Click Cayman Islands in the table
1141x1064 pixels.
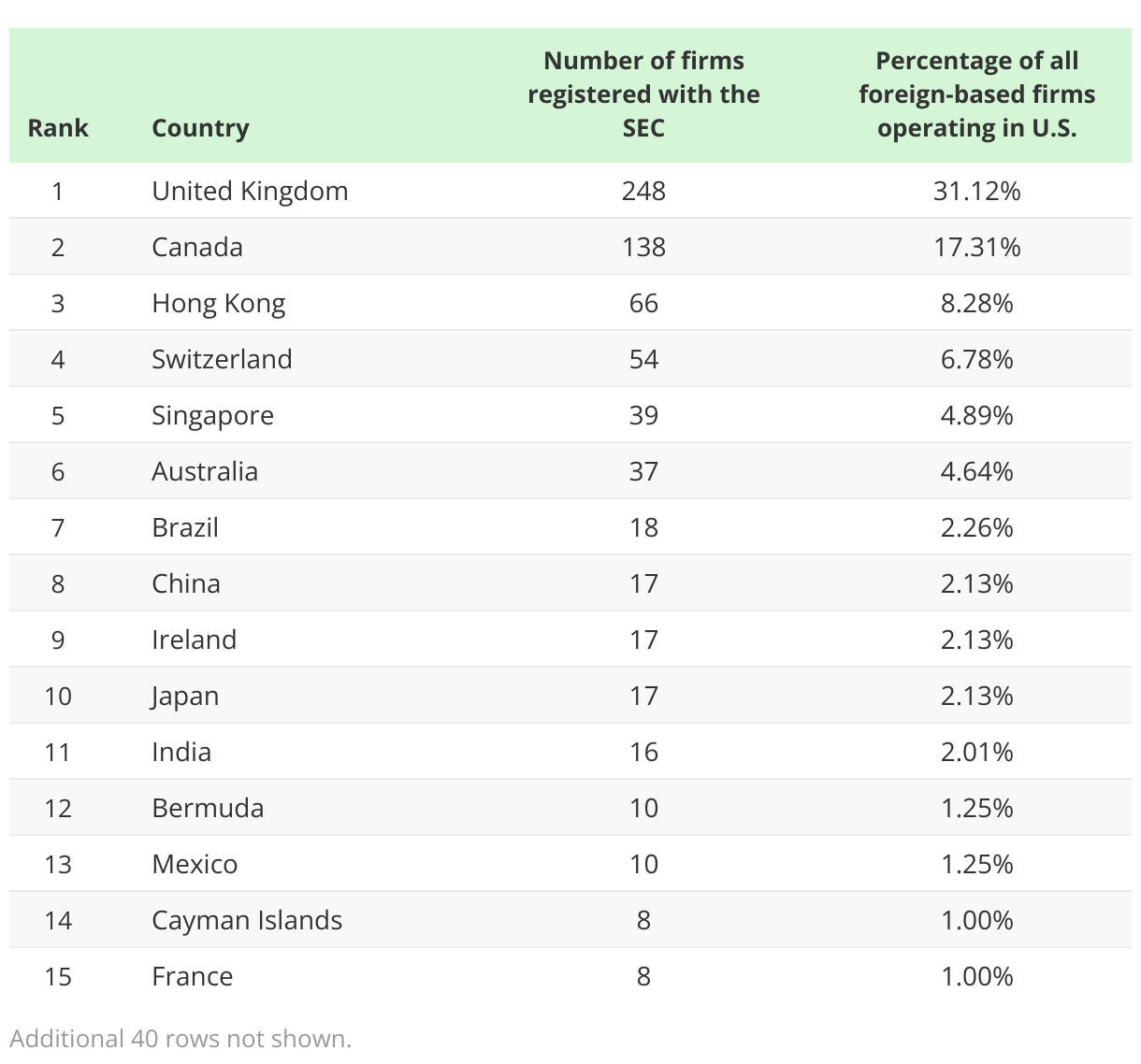pos(247,920)
